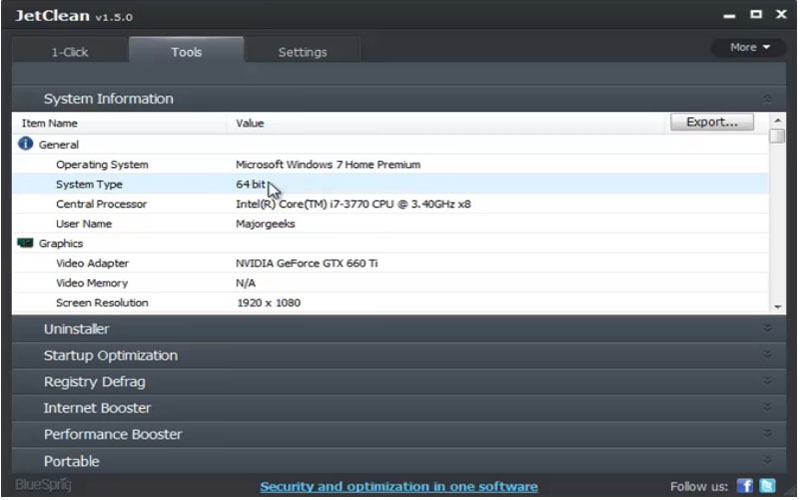Expand the Portable section
Image resolution: width=800 pixels, height=500 pixels.
click(x=399, y=461)
